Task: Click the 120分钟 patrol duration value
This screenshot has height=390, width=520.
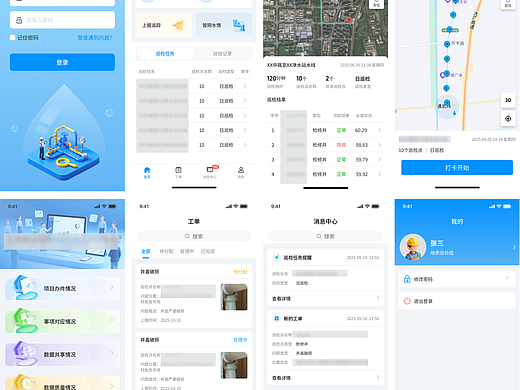Action: [x=276, y=79]
